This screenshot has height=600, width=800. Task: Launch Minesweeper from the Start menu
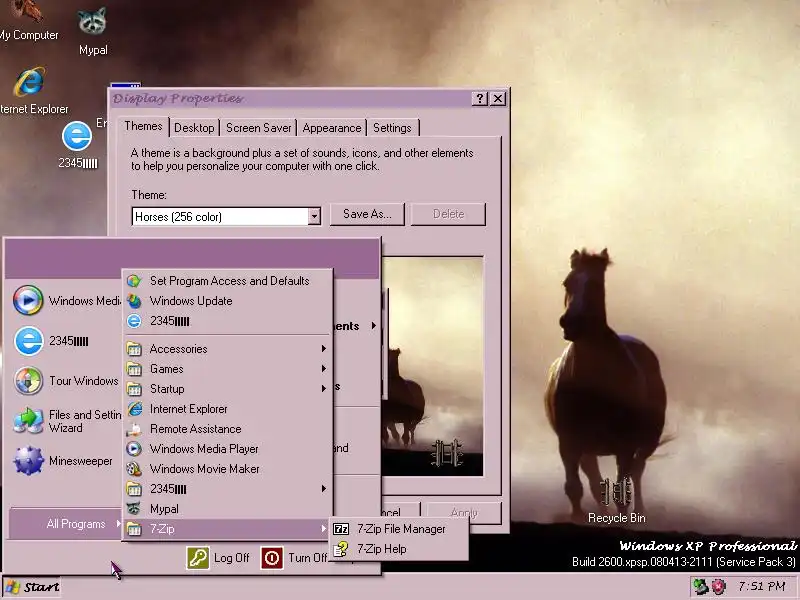tap(28, 461)
